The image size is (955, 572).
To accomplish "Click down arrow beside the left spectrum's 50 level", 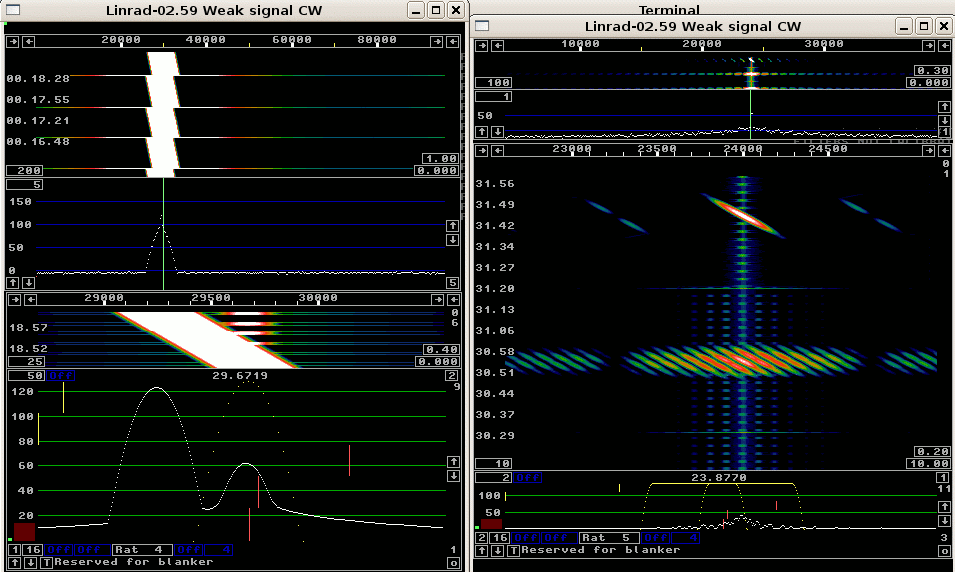I will click(x=453, y=240).
